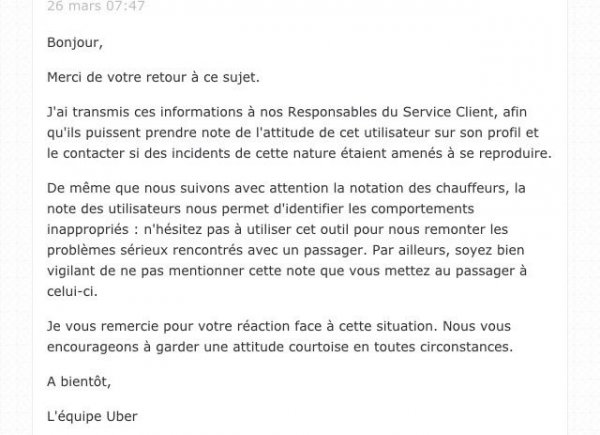Screen dimensions: 600x435
Task: Click the words attitude courtoise
Action: 291,347
